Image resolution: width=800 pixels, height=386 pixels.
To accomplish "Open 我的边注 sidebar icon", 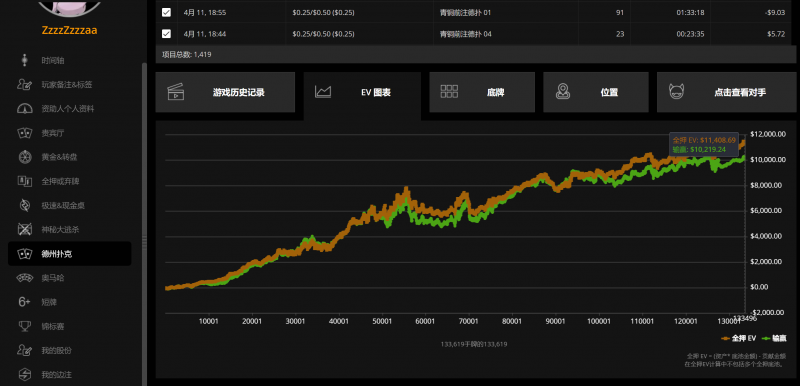I will tap(24, 375).
